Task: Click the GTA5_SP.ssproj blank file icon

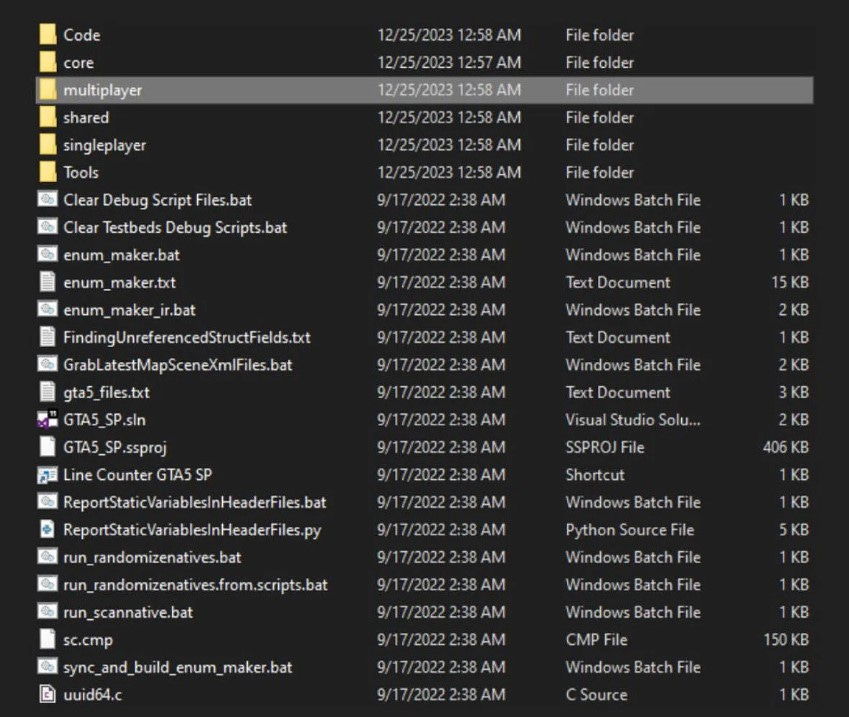Action: click(48, 447)
